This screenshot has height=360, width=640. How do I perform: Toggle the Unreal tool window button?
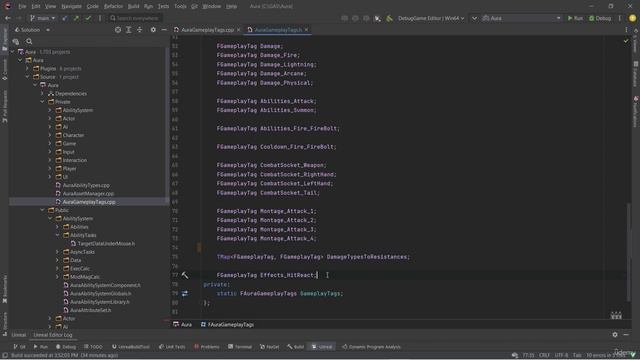pyautogui.click(x=322, y=347)
